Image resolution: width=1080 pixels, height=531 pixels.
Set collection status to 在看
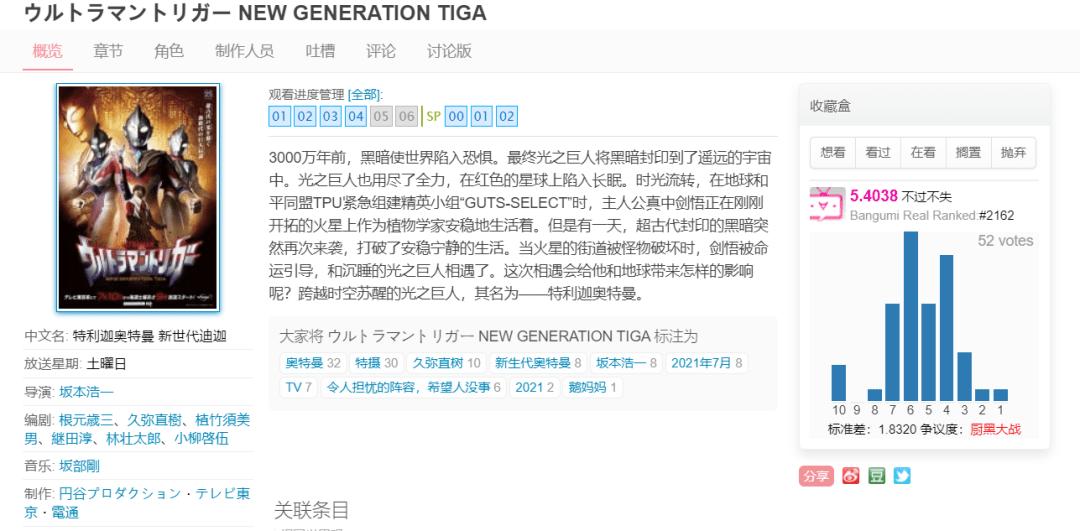(x=923, y=152)
